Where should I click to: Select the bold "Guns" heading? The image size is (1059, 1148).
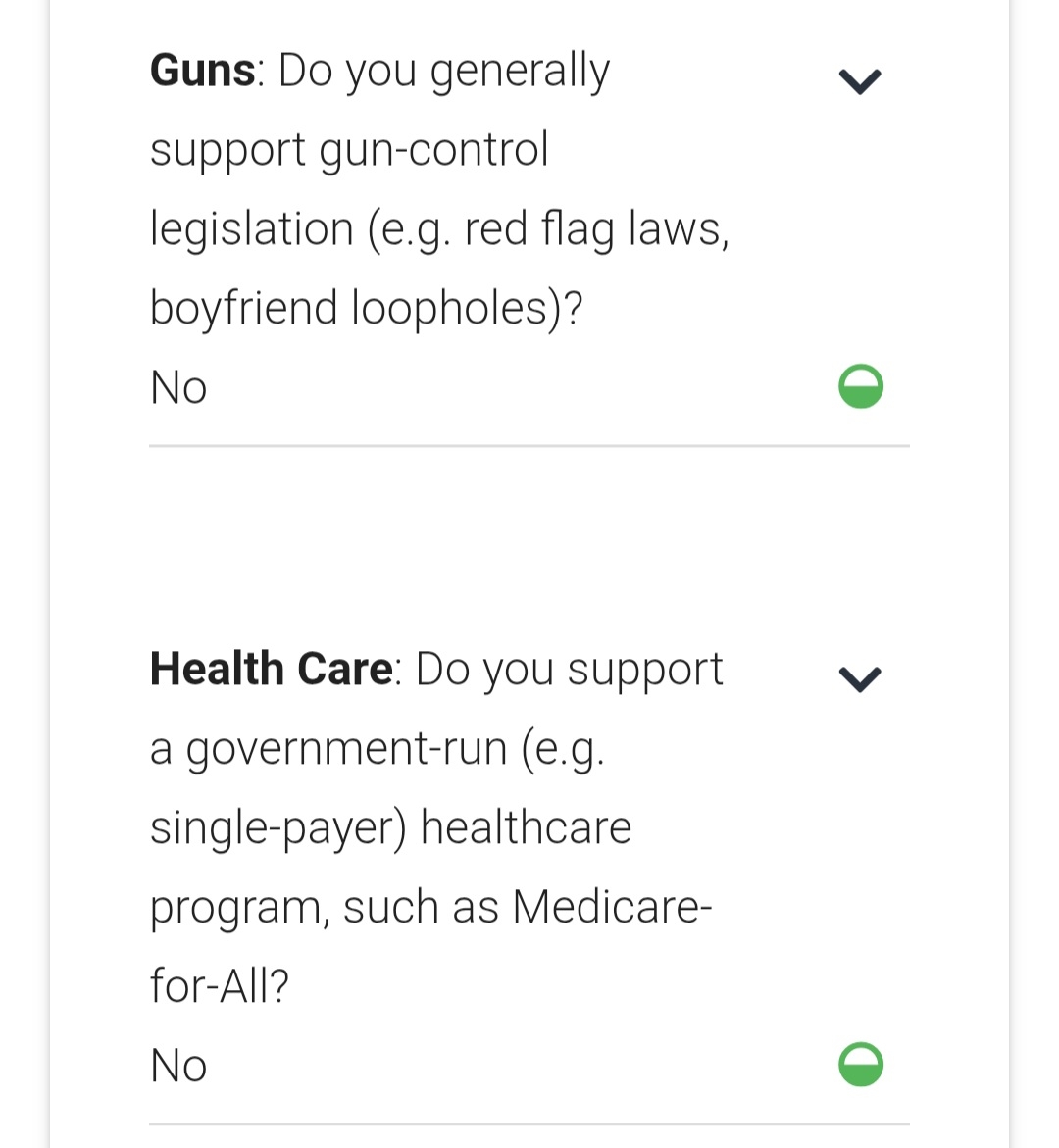tap(202, 71)
